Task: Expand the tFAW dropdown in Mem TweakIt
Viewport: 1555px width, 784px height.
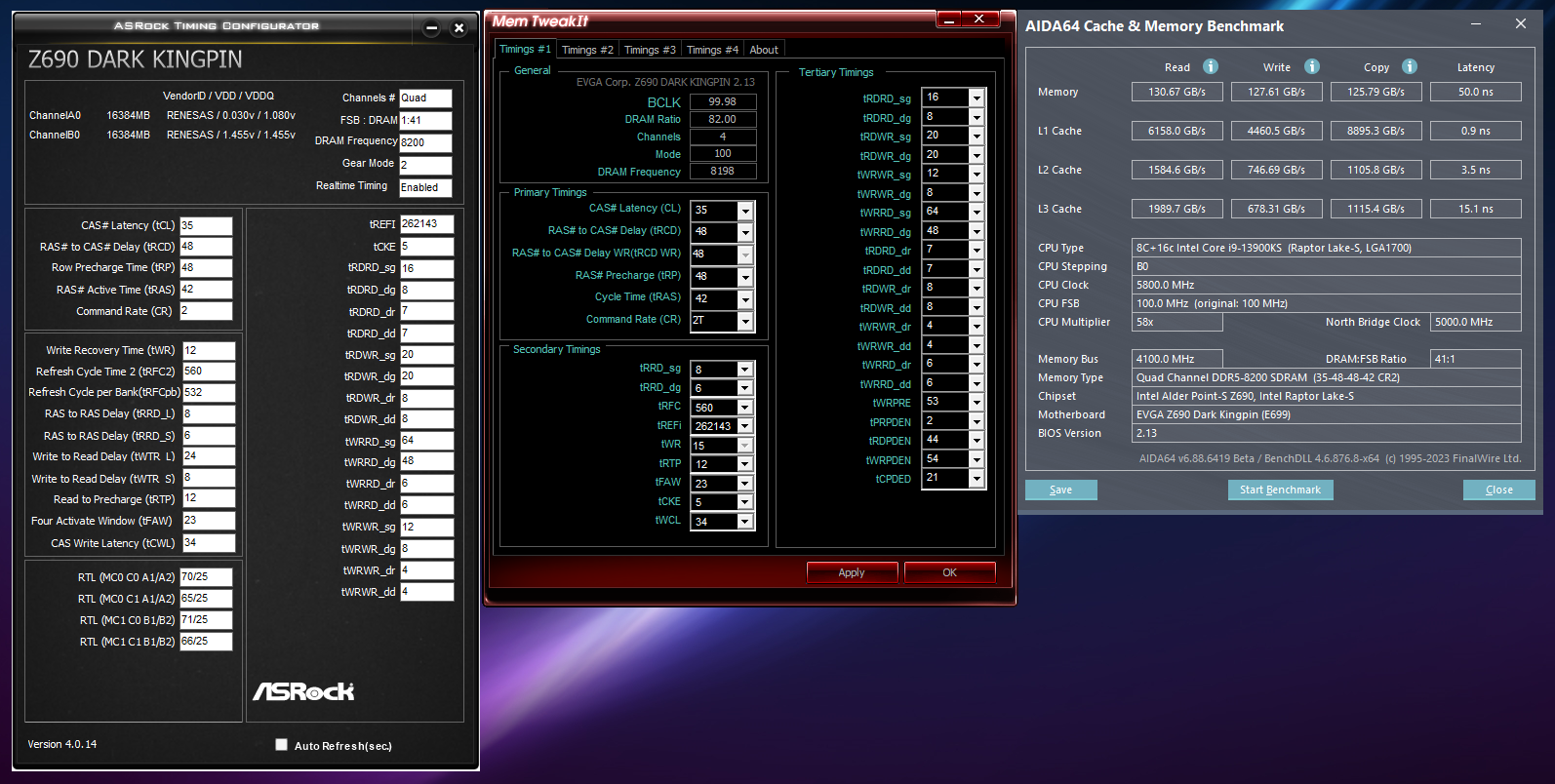Action: click(745, 484)
